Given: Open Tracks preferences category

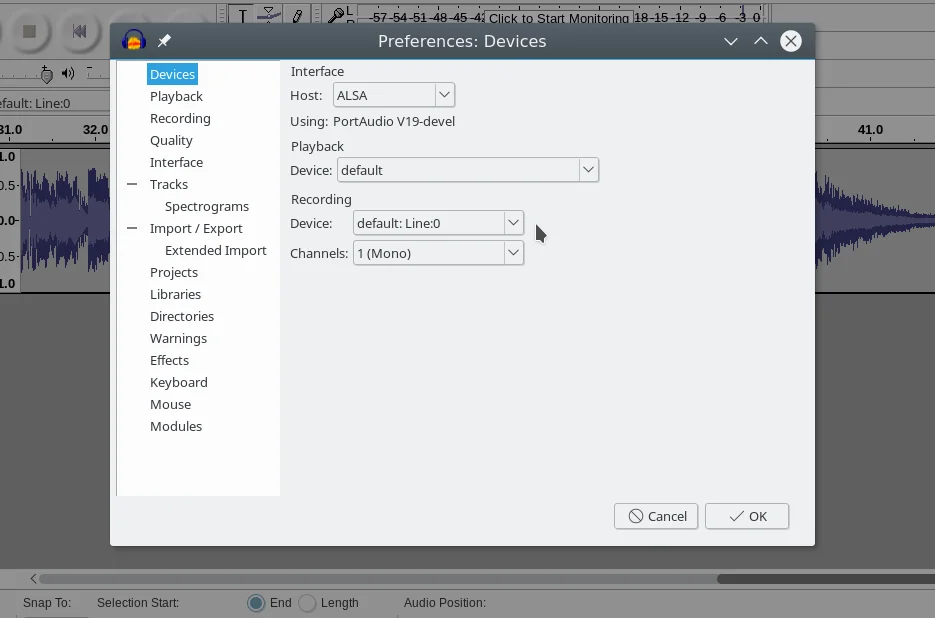Looking at the screenshot, I should (x=169, y=184).
